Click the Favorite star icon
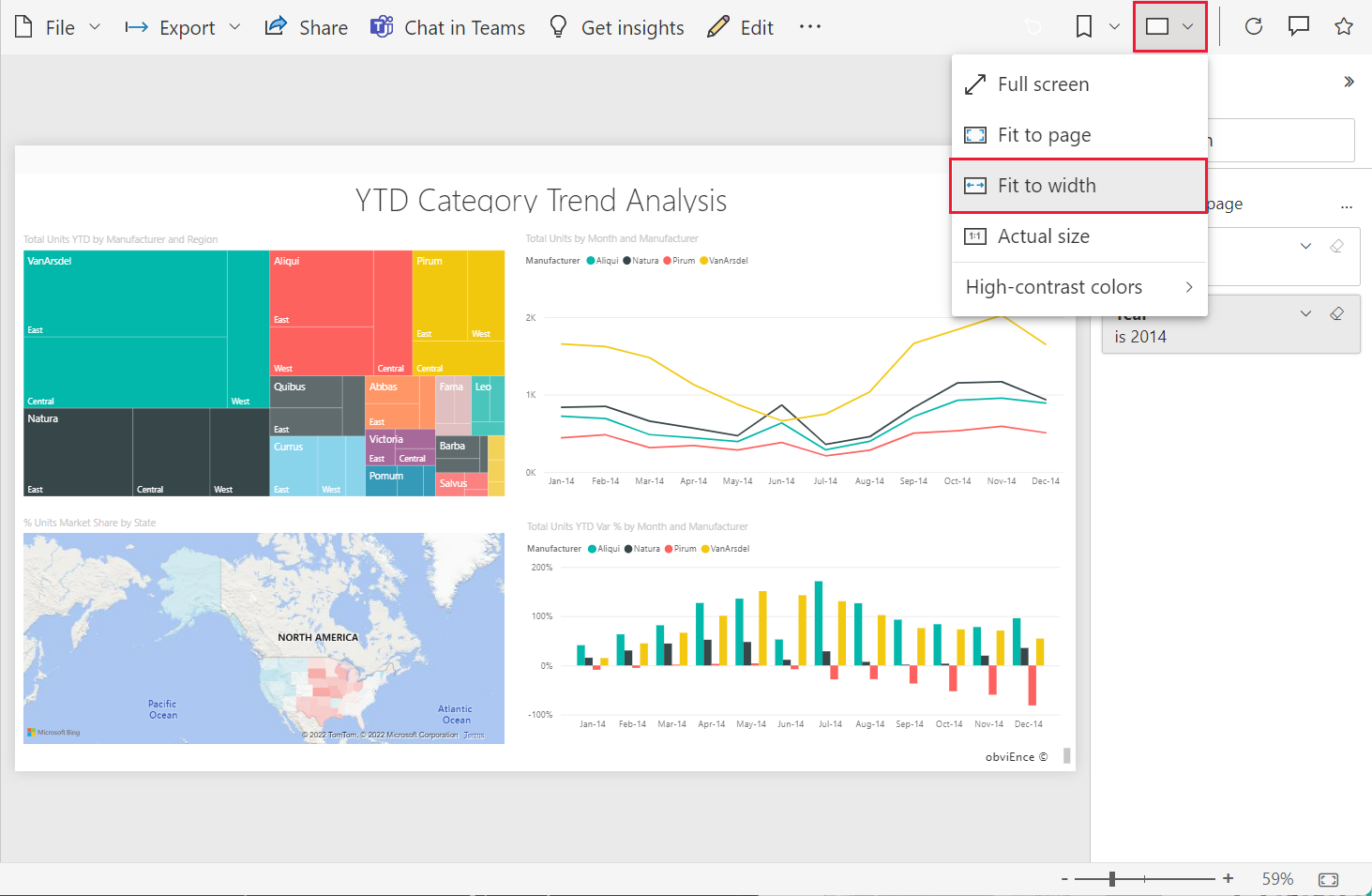The image size is (1372, 896). (1344, 26)
